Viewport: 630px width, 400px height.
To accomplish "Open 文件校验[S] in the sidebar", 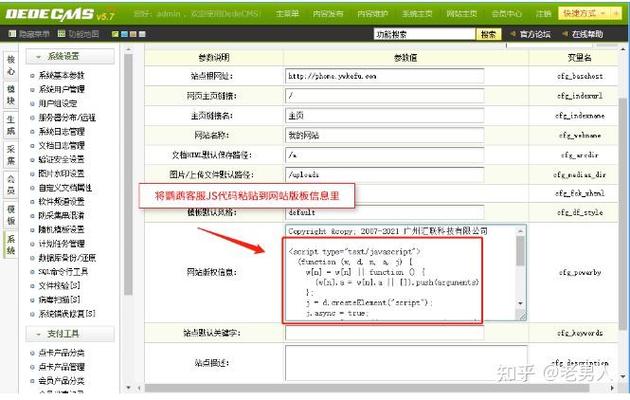I will click(59, 286).
